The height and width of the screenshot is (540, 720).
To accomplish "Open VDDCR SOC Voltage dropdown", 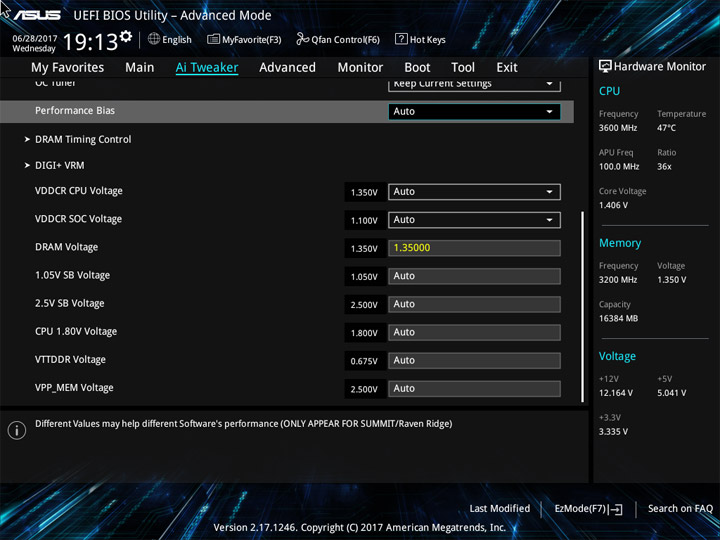I will click(474, 220).
